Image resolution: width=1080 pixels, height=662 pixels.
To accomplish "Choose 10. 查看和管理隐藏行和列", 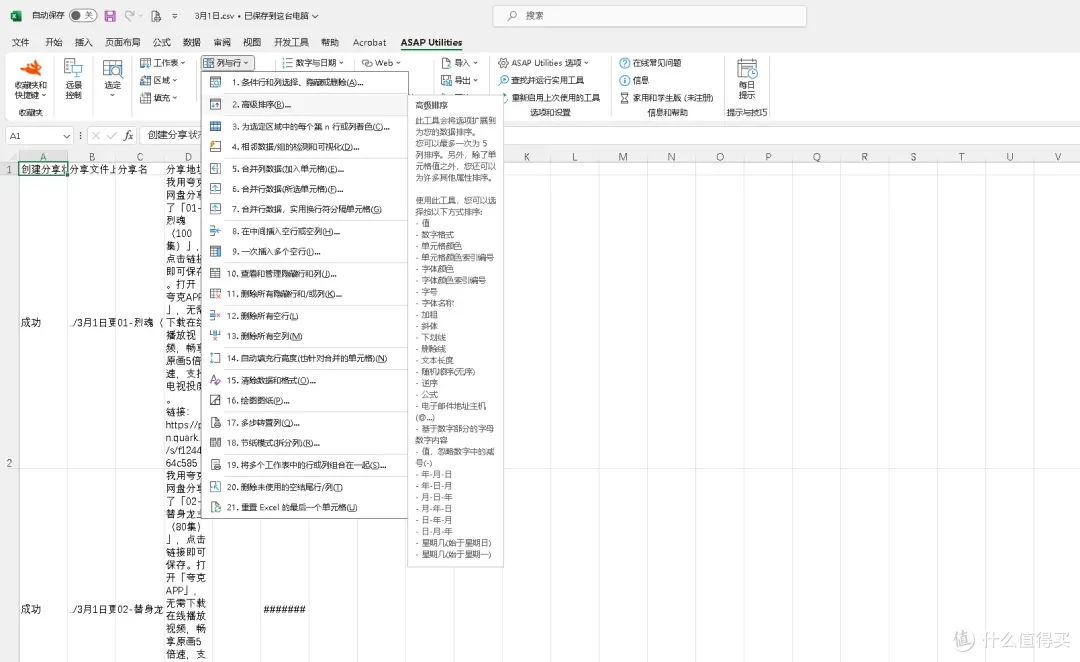I will pyautogui.click(x=305, y=273).
